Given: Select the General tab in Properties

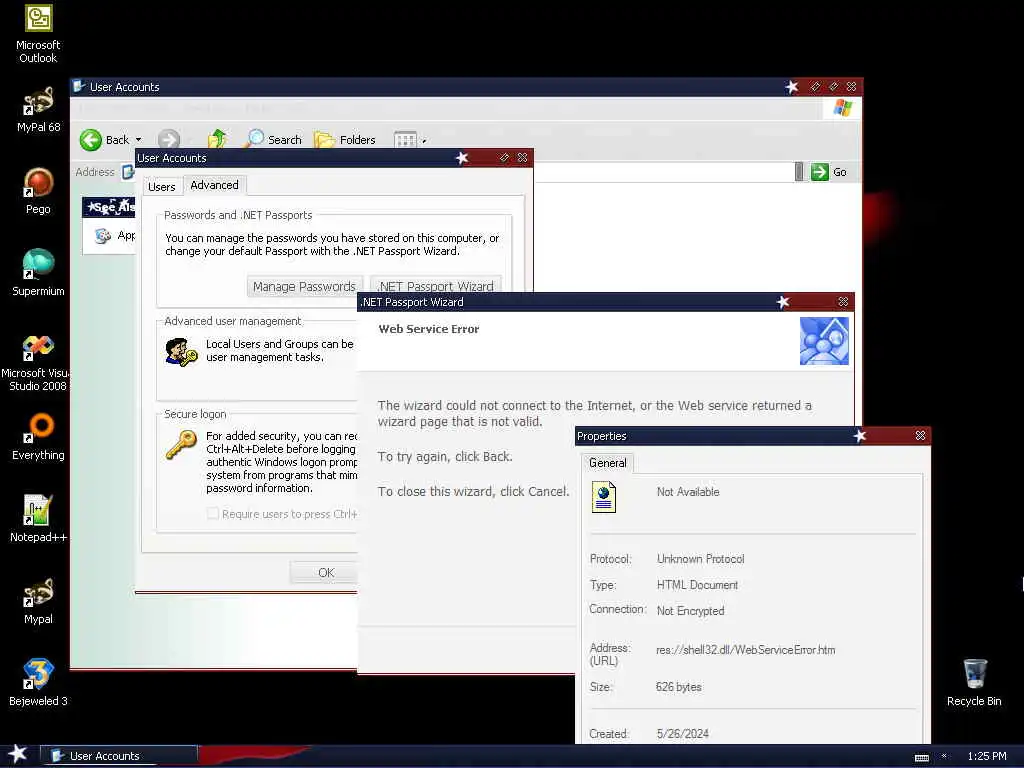Looking at the screenshot, I should tap(607, 463).
